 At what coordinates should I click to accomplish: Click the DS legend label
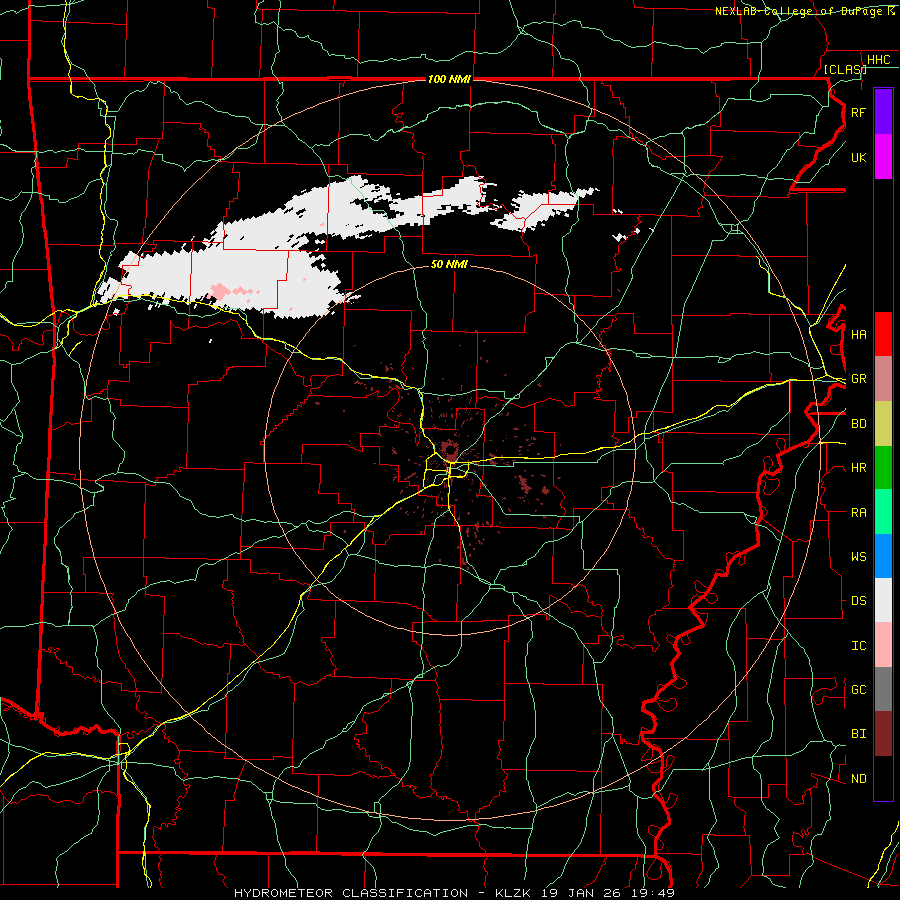click(x=858, y=601)
